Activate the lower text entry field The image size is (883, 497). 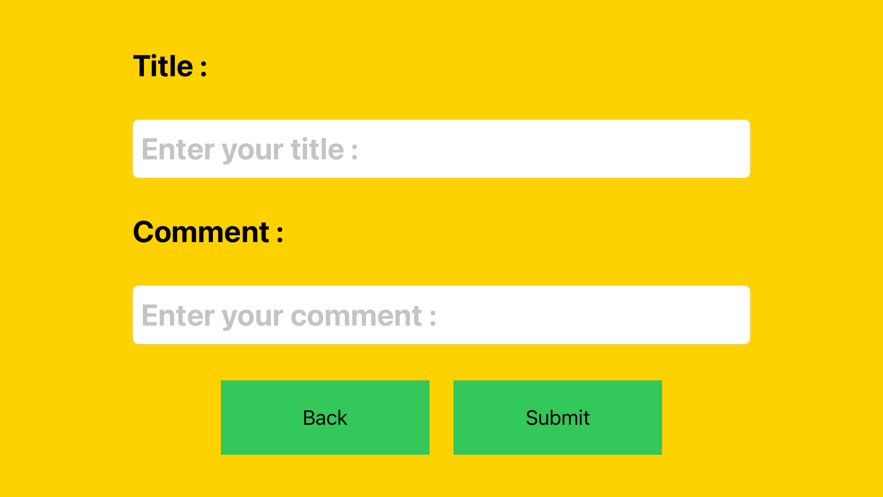(442, 315)
